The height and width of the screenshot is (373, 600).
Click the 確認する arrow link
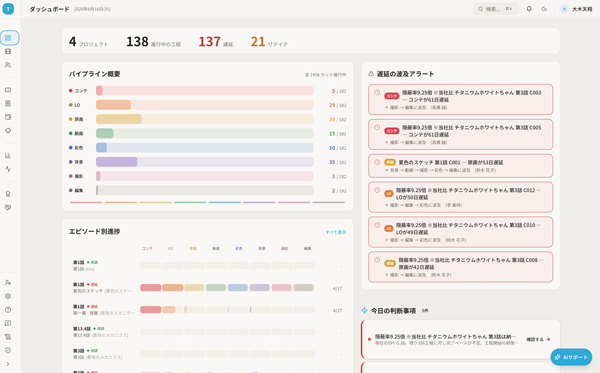(x=538, y=339)
